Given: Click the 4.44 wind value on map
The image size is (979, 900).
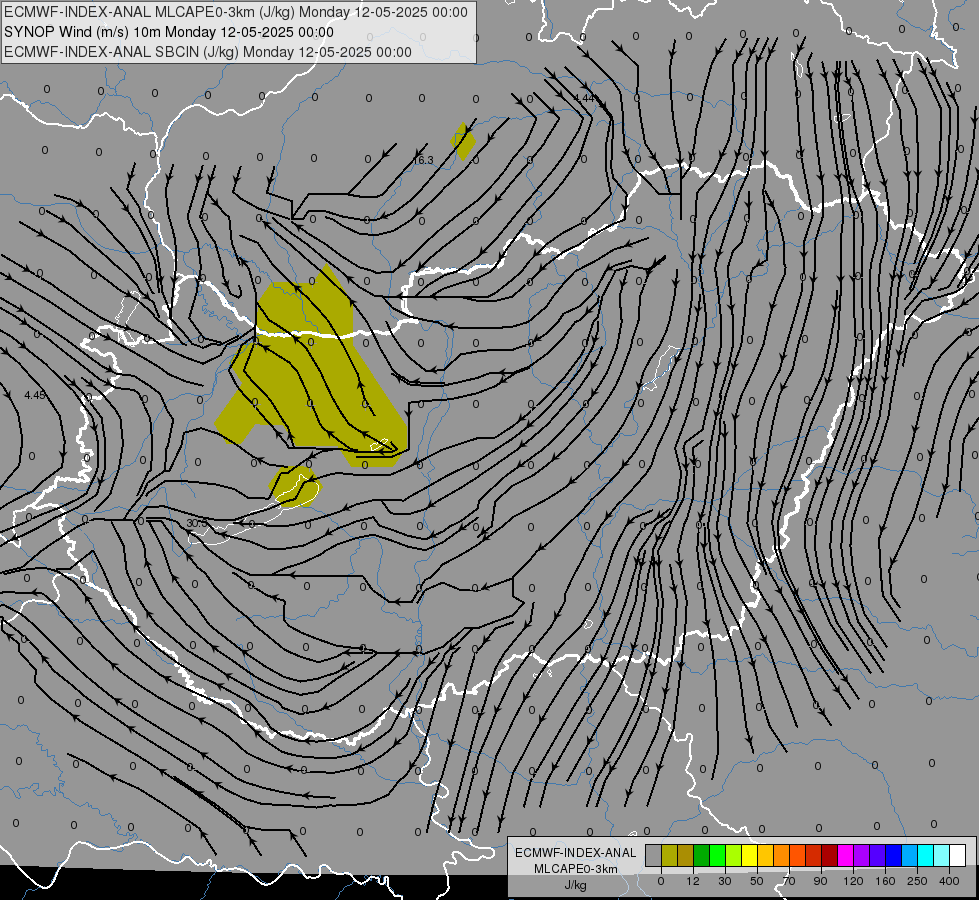Looking at the screenshot, I should click(584, 99).
